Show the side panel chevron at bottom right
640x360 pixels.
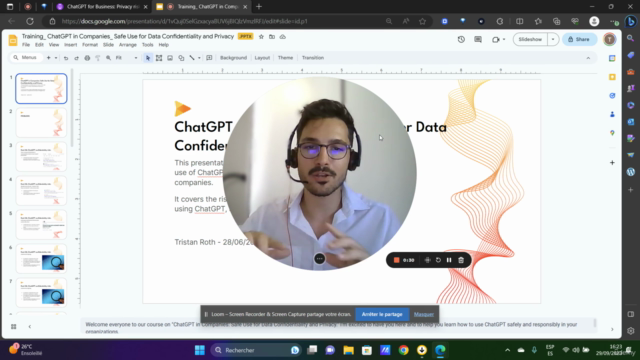(x=612, y=329)
